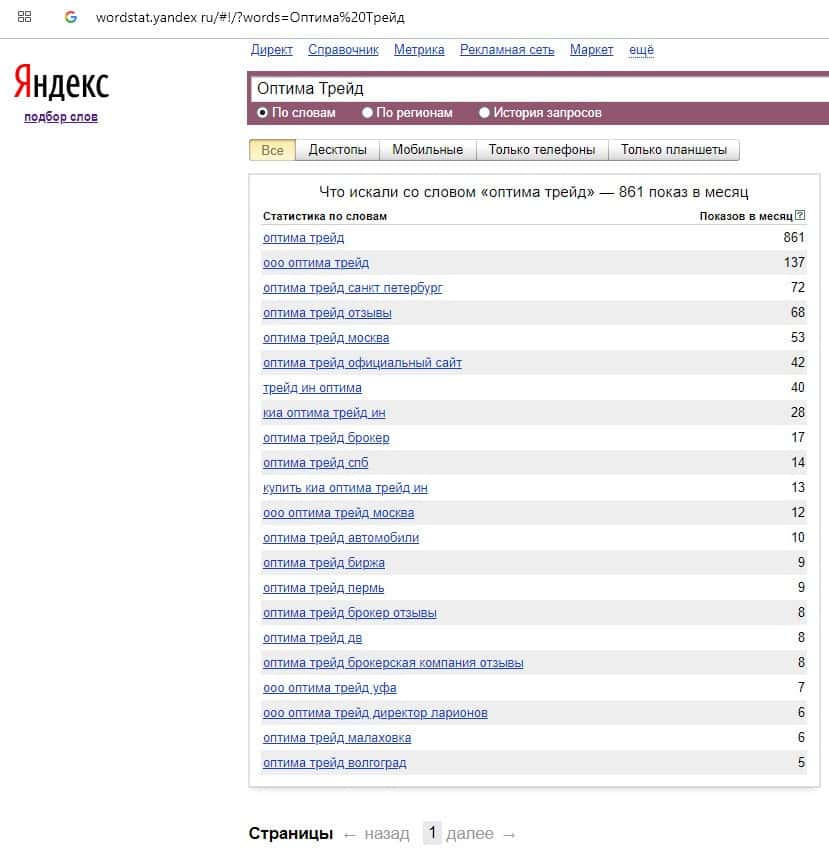Open the Рекламная сеть link

507,50
